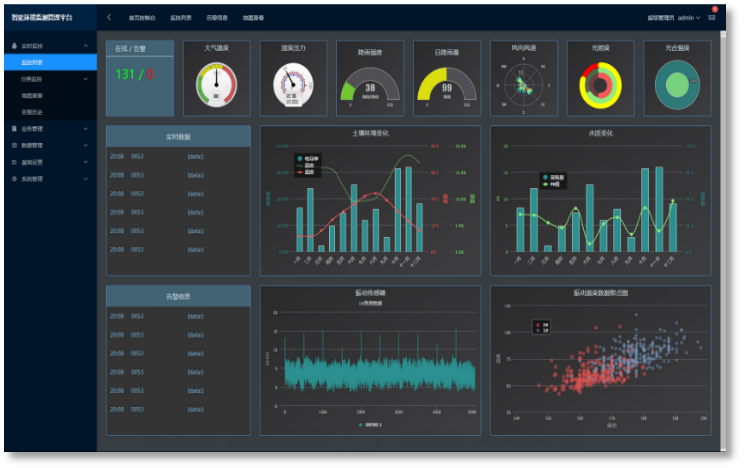This screenshot has width=744, height=468.
Task: Click the 温度压力 gauge dial
Action: pos(293,86)
